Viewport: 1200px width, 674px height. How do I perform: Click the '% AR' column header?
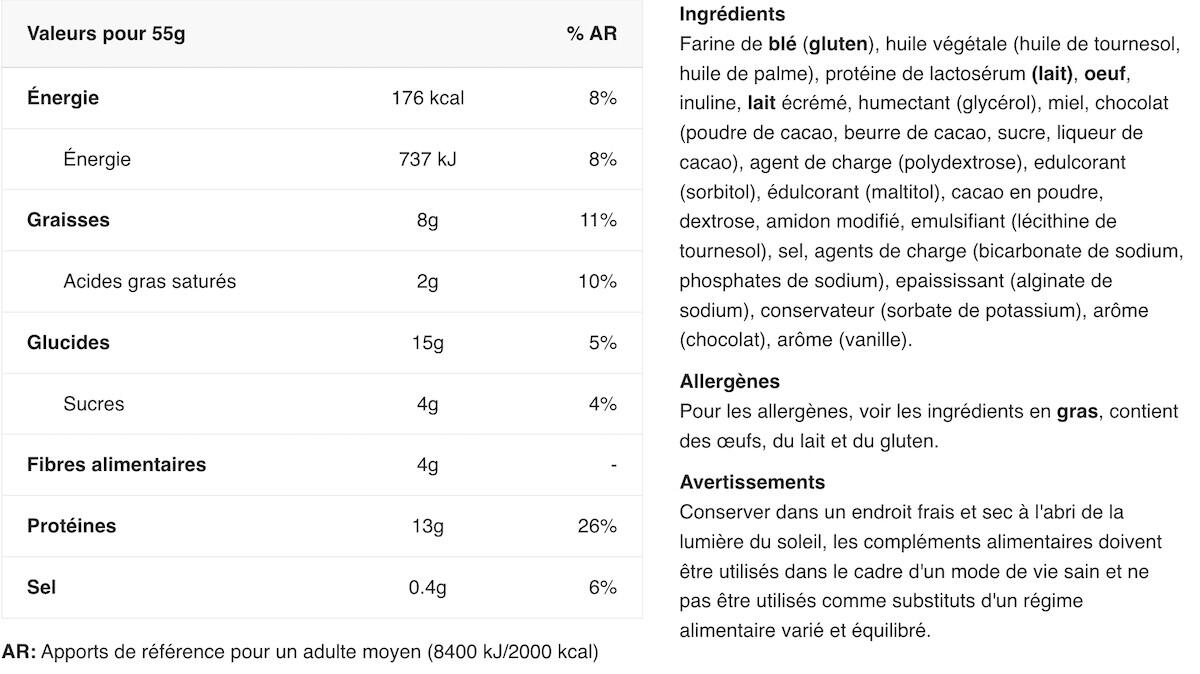592,33
